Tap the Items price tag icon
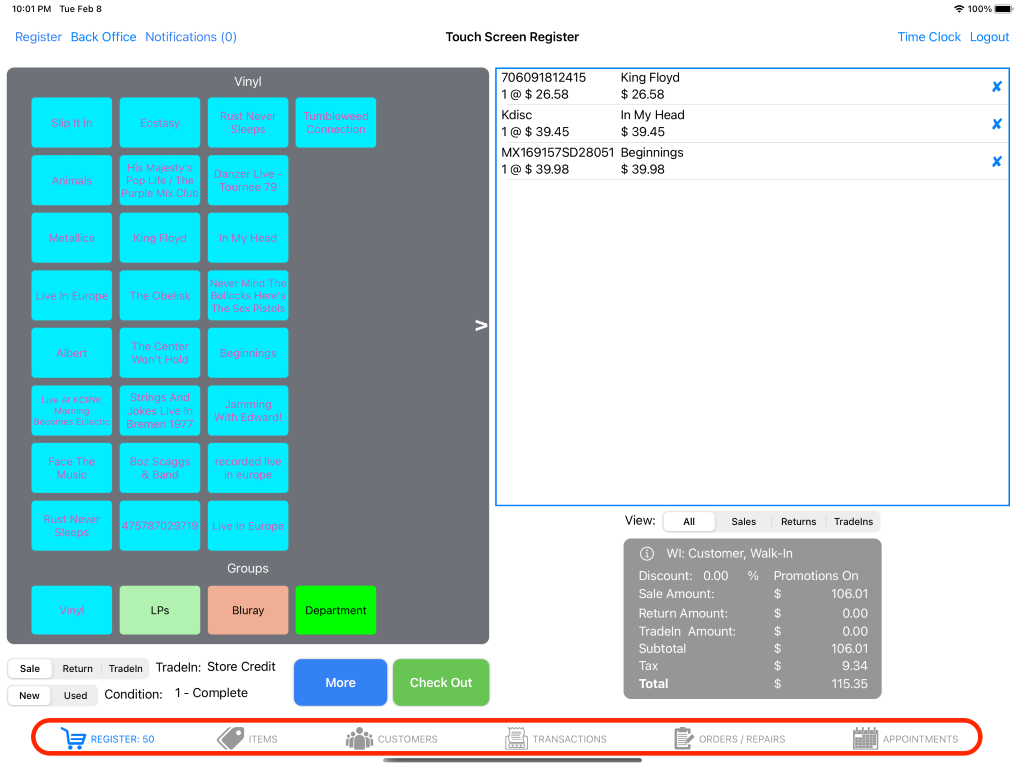Image resolution: width=1025 pixels, height=768 pixels. [x=231, y=739]
